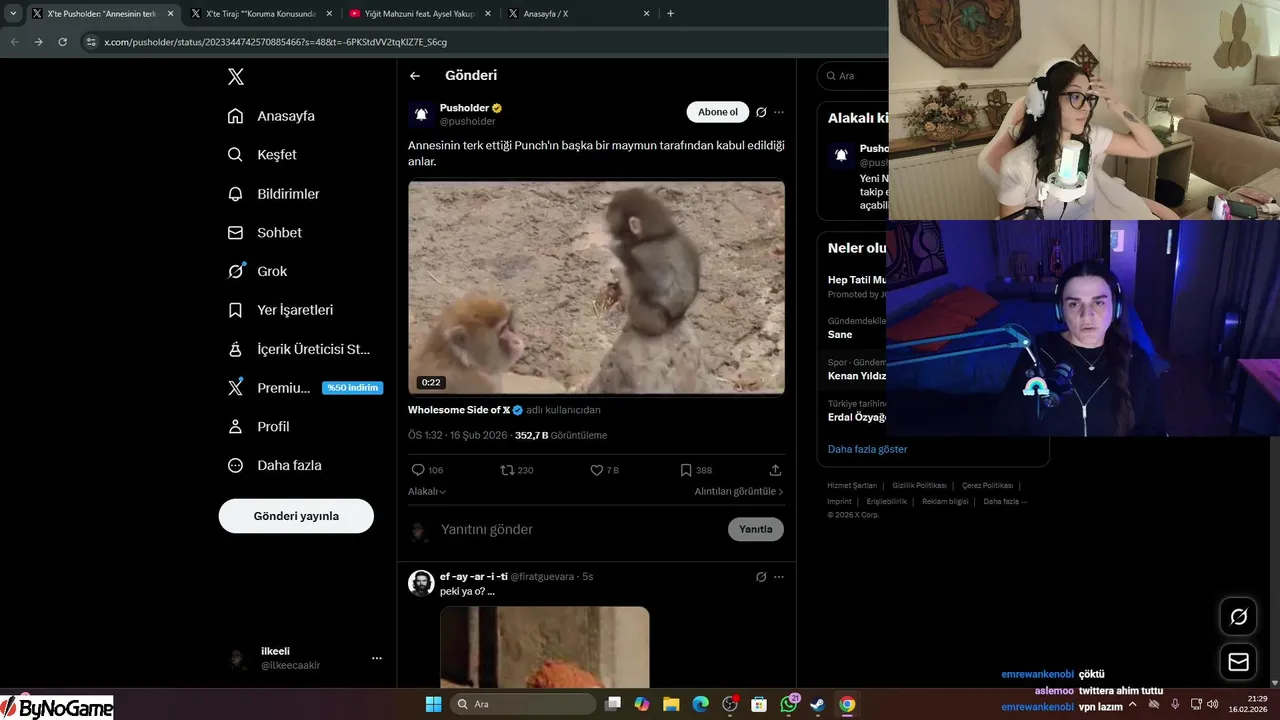Open WhatsApp from taskbar
1280x720 pixels.
point(789,704)
